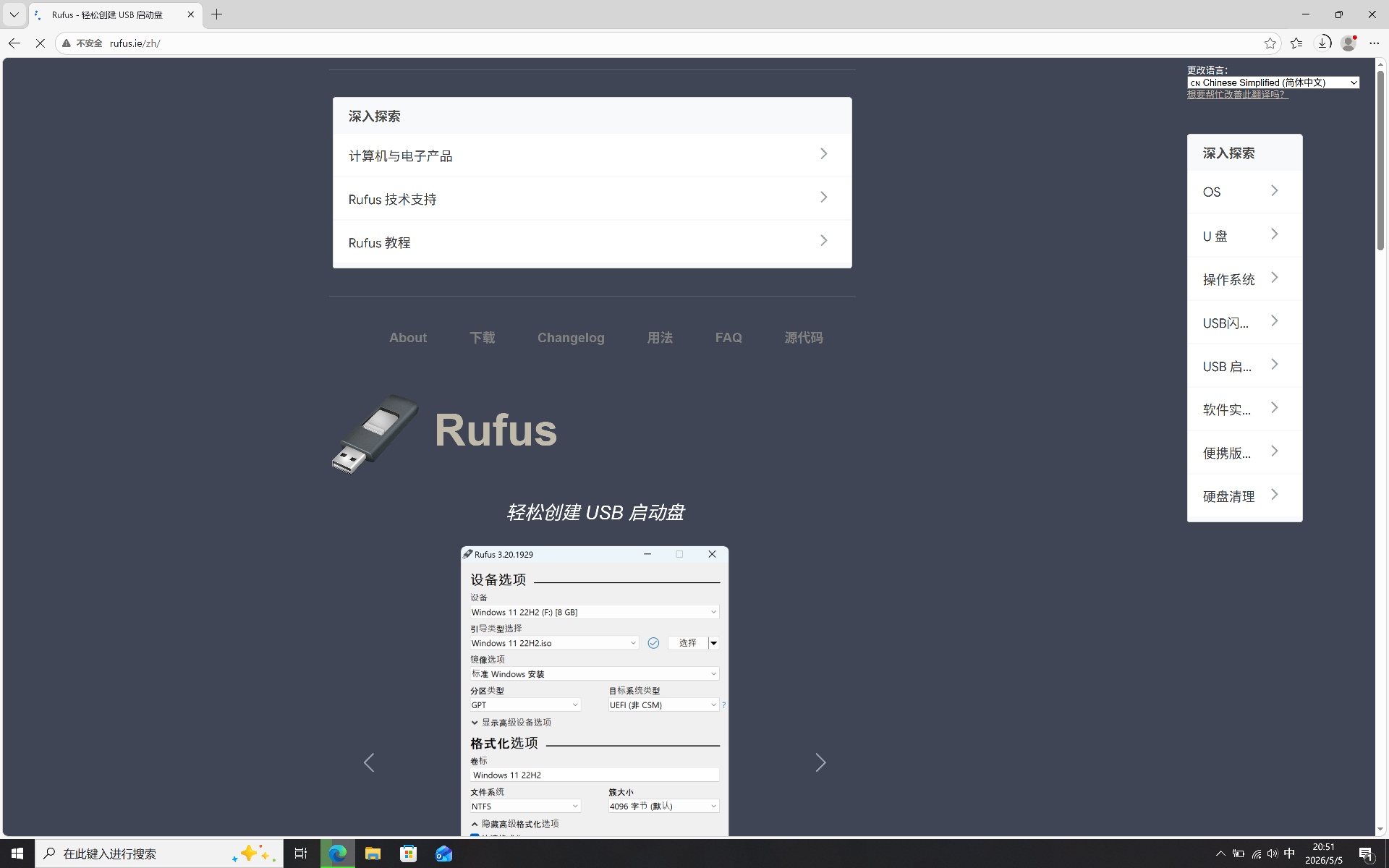Open Task View on the taskbar
This screenshot has width=1389, height=868.
coord(301,854)
